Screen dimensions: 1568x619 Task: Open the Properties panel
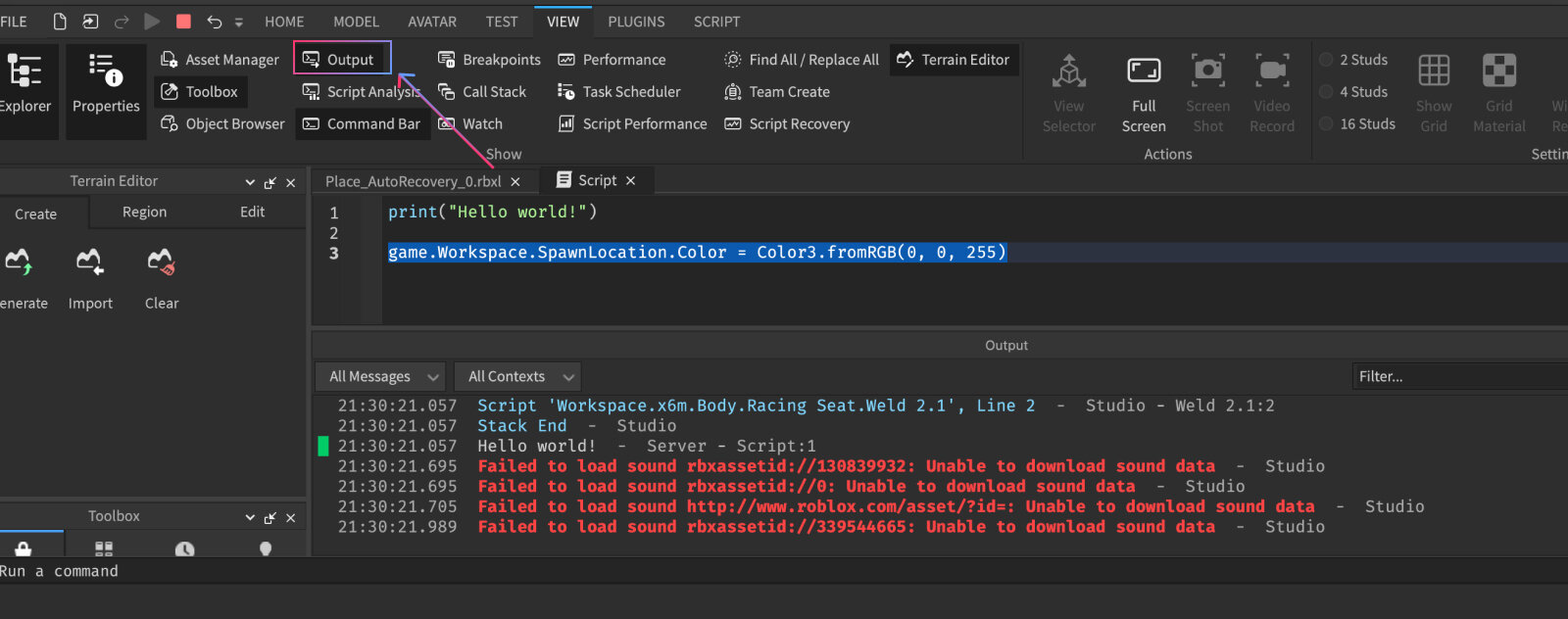(x=106, y=85)
